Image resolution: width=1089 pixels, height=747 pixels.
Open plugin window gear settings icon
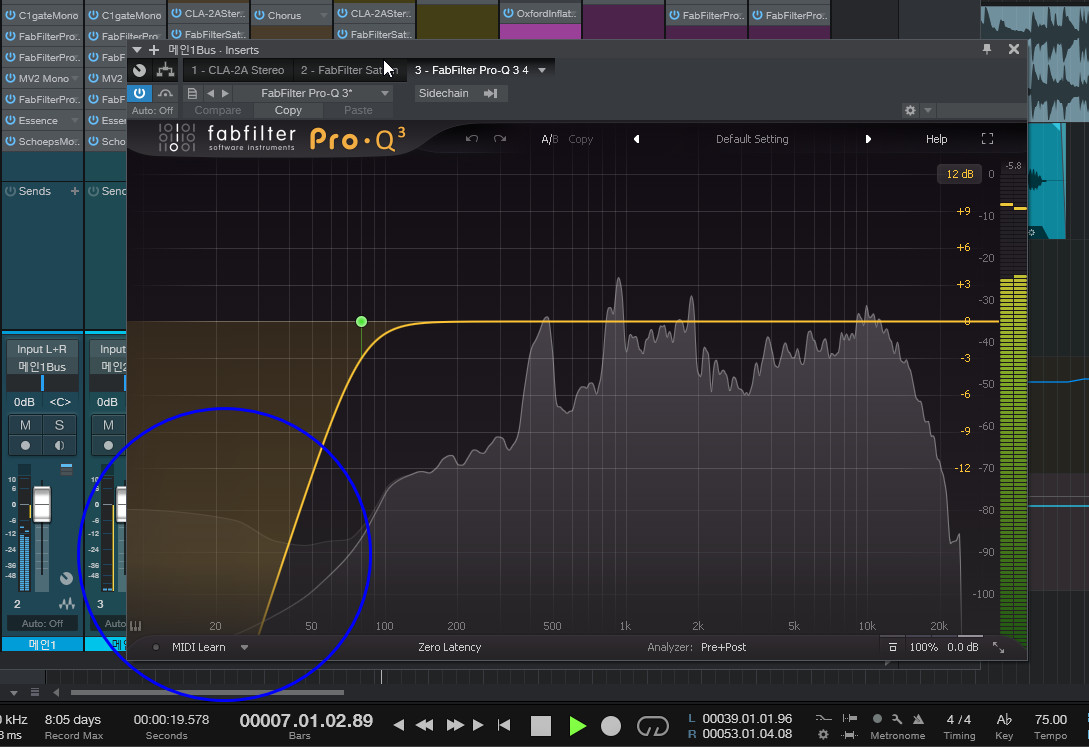[911, 110]
